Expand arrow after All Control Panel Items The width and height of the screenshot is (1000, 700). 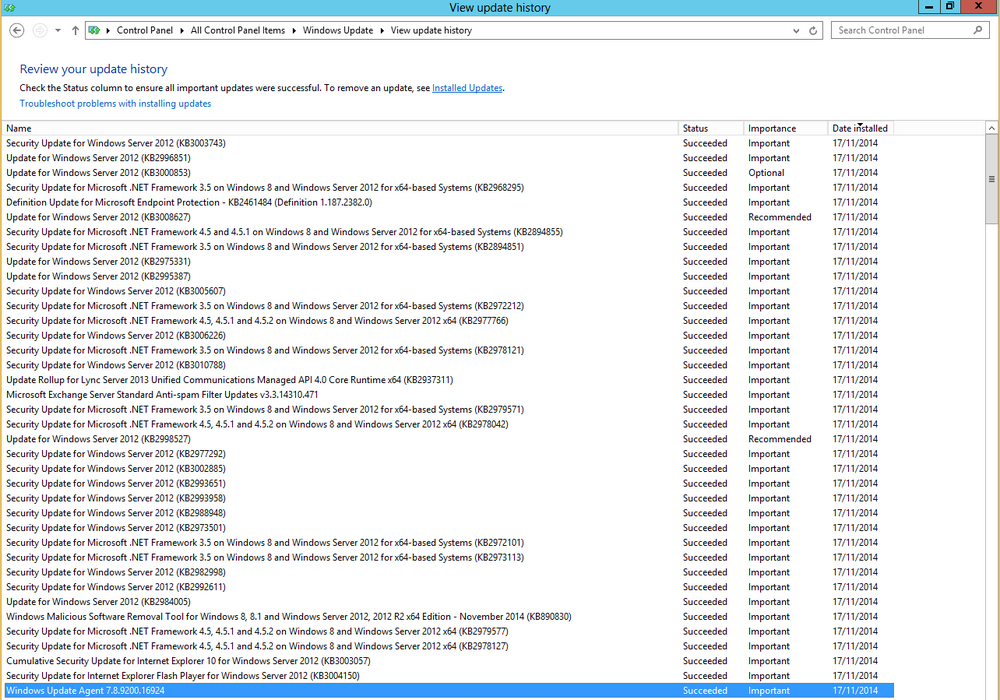click(294, 31)
